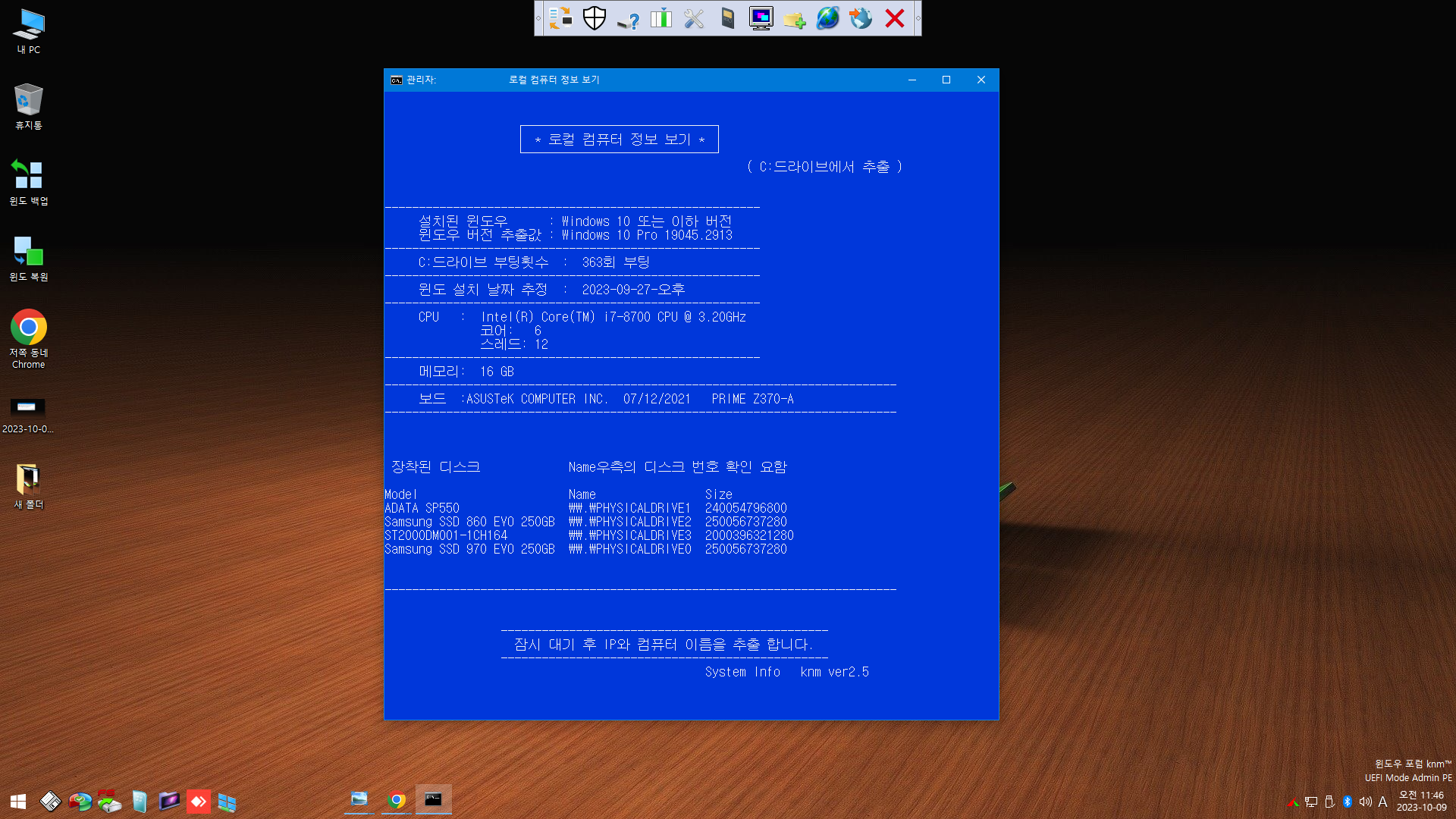Launch the 윈도 복원 desktop shortcut
Image resolution: width=1456 pixels, height=819 pixels.
click(x=29, y=259)
